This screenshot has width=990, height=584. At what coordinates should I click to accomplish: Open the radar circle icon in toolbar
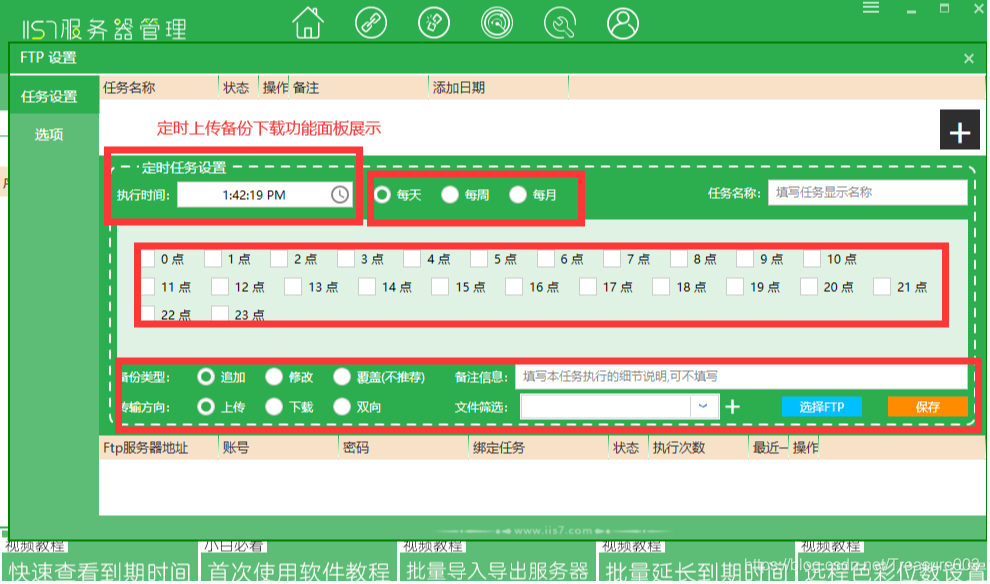(x=497, y=23)
